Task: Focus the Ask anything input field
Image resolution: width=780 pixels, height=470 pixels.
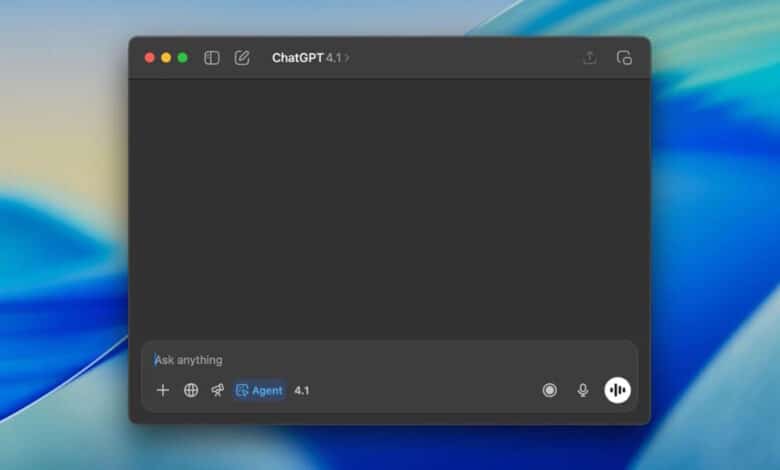Action: pos(388,360)
